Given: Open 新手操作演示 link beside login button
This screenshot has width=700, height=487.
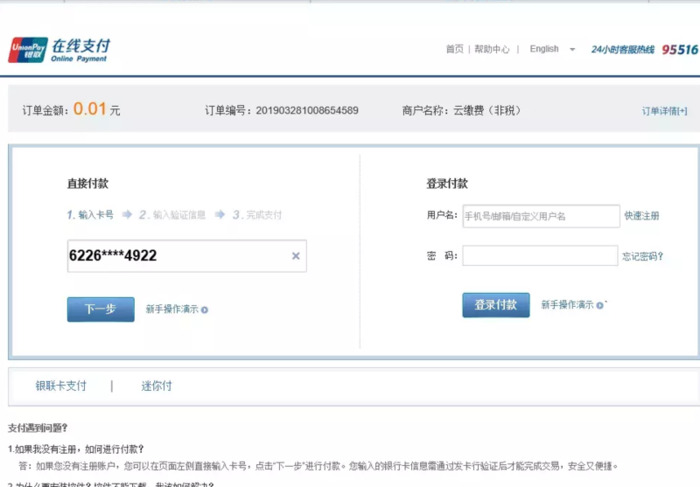Looking at the screenshot, I should click(x=567, y=304).
